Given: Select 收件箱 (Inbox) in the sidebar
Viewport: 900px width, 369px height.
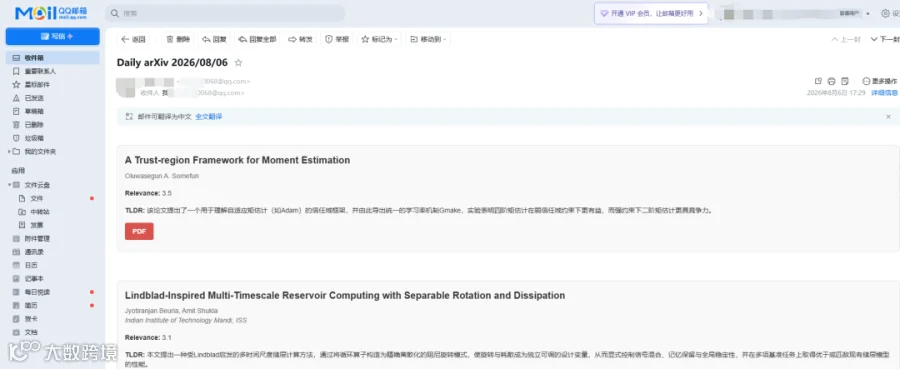Looking at the screenshot, I should [x=53, y=58].
